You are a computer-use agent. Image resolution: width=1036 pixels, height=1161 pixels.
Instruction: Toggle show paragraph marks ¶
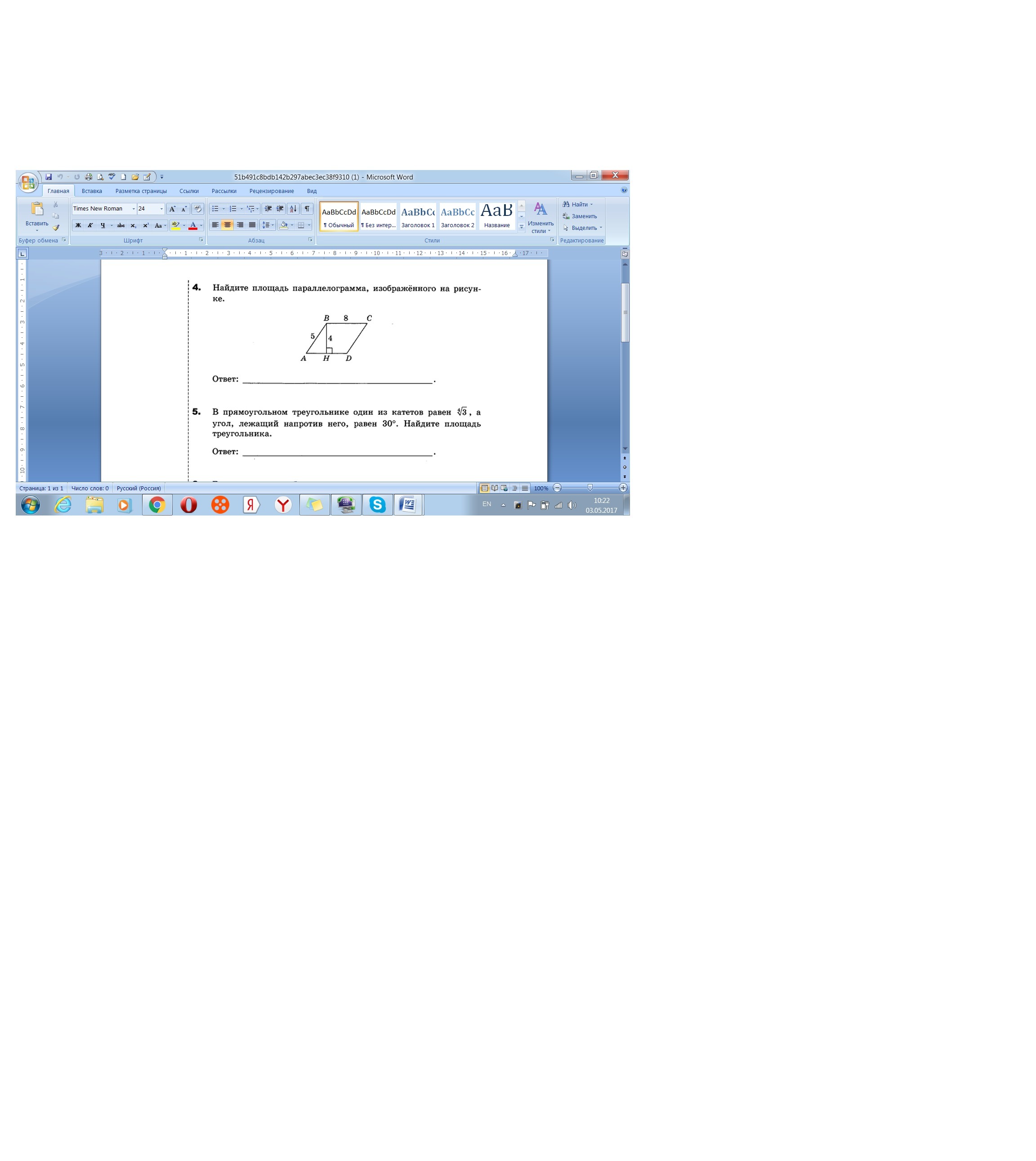(x=307, y=209)
